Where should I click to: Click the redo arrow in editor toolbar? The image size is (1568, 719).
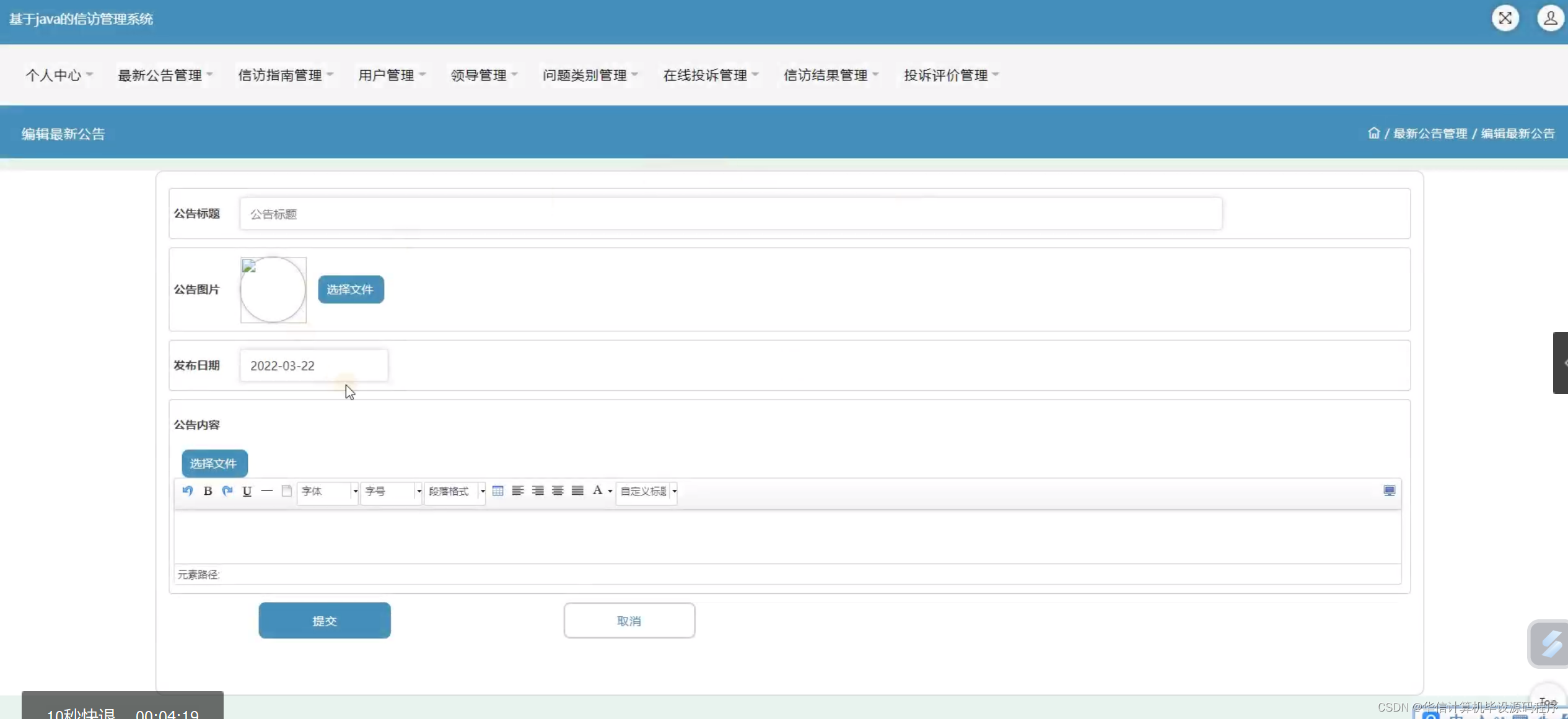point(227,491)
